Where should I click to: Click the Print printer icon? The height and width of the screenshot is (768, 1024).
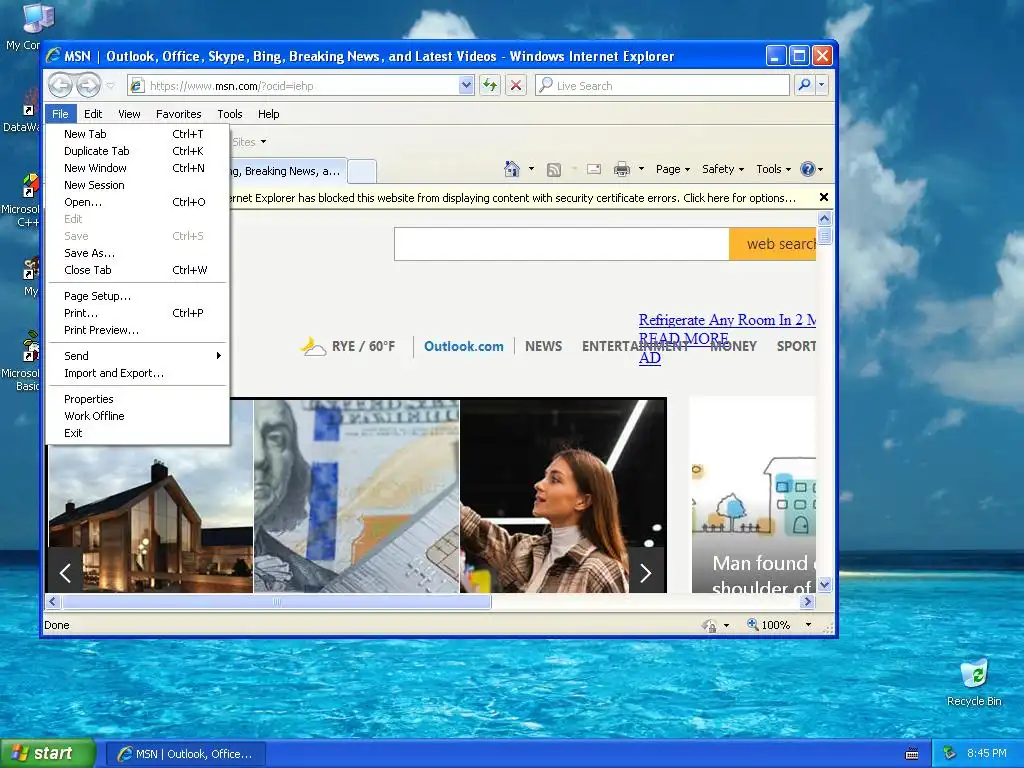pyautogui.click(x=622, y=169)
